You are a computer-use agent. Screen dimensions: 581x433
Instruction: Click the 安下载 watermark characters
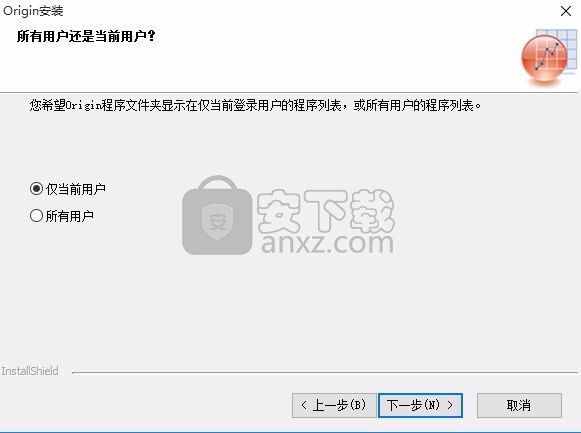325,210
